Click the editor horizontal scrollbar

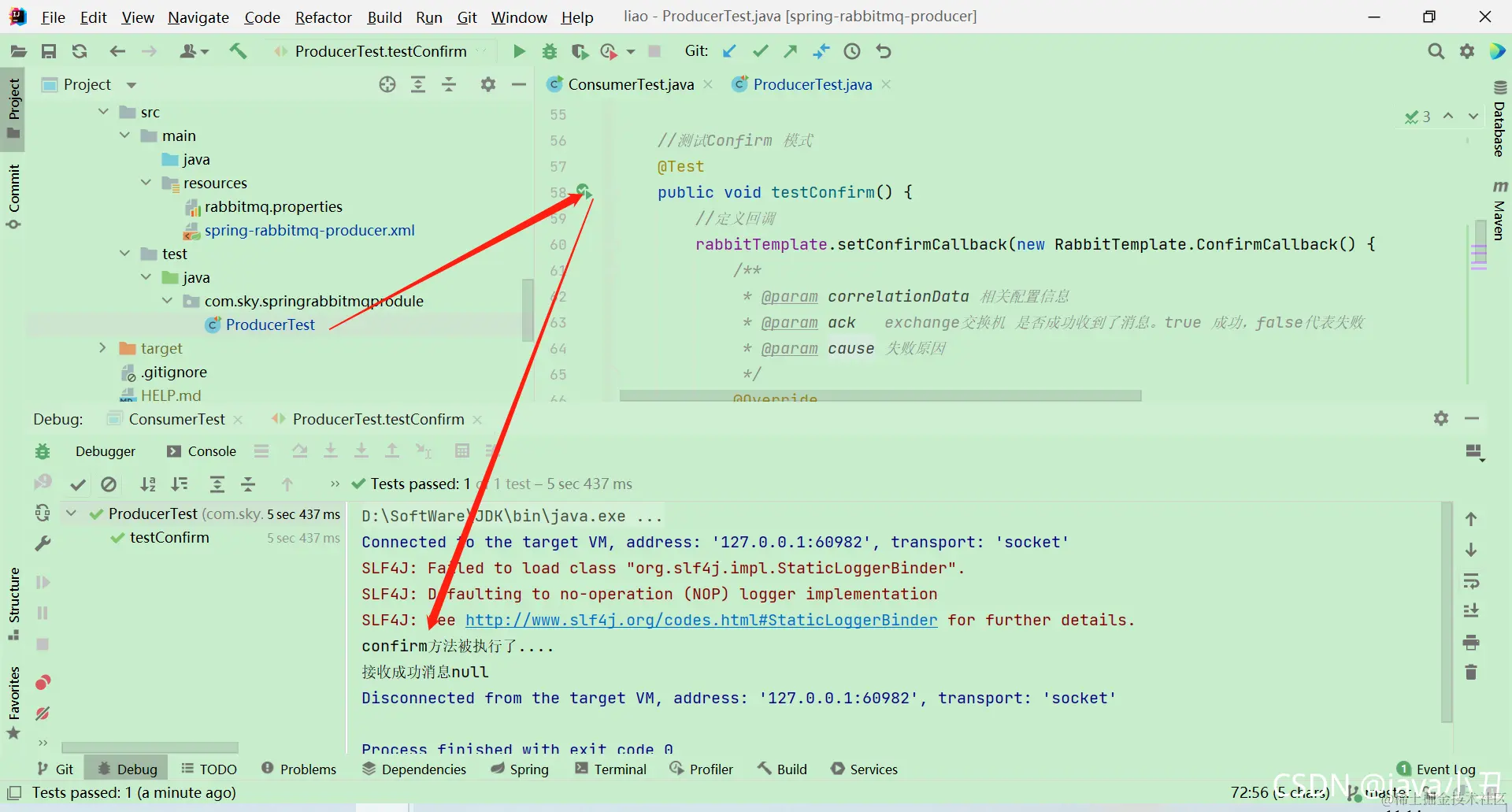(x=880, y=395)
